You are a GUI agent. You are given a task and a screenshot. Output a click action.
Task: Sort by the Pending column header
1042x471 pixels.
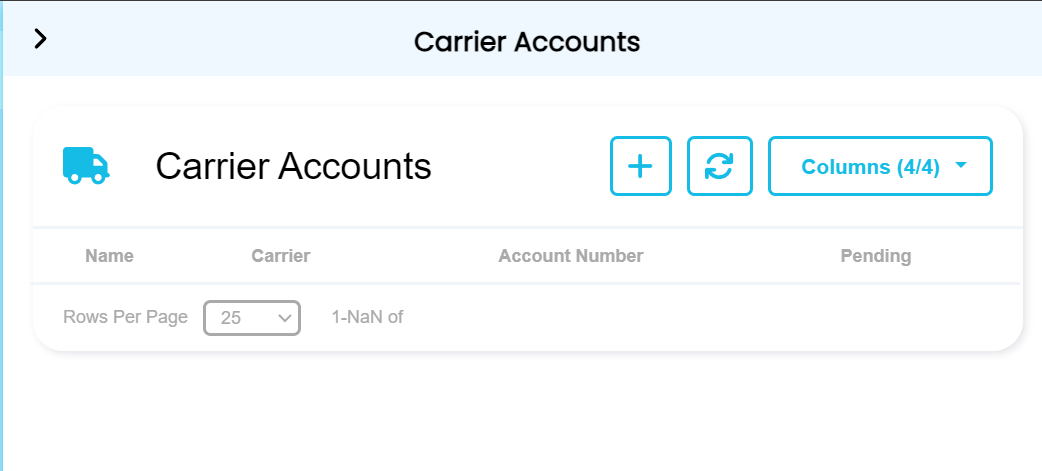pyautogui.click(x=876, y=256)
